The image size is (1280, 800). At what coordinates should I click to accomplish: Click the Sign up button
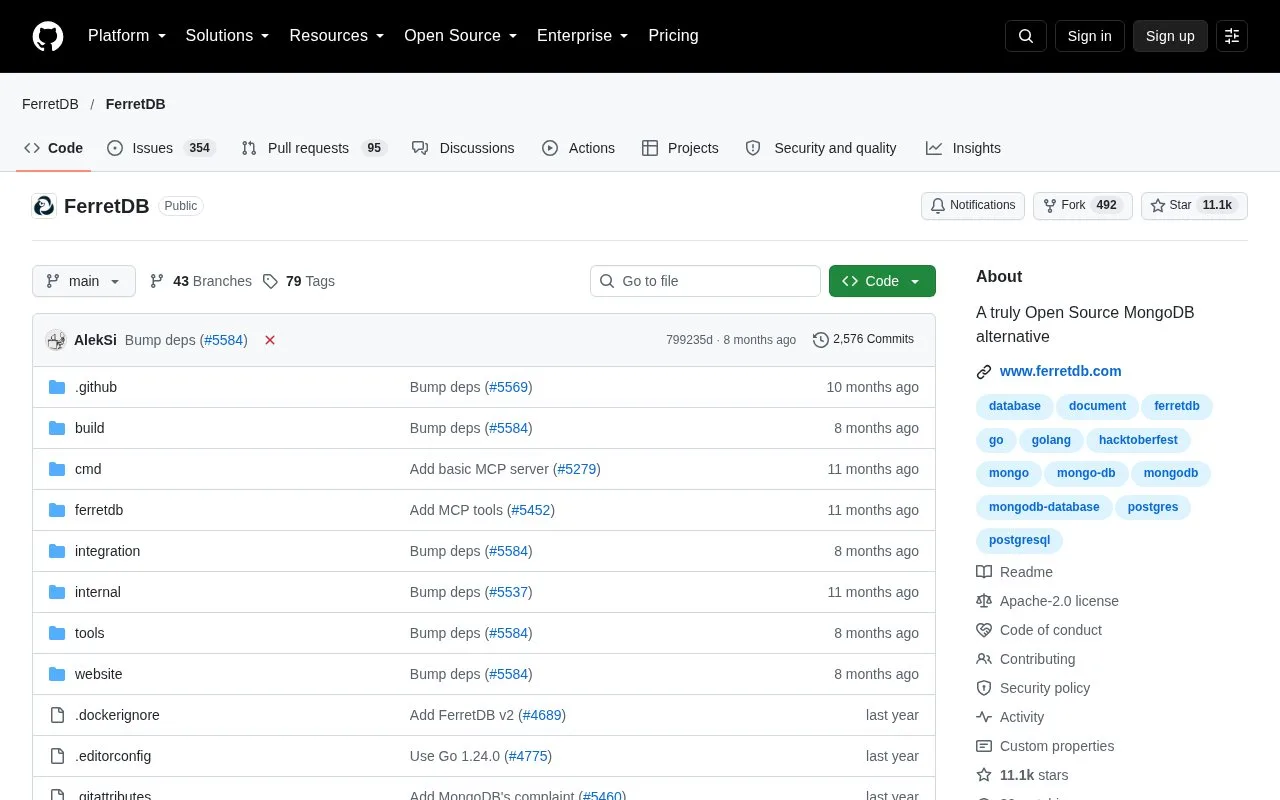1170,36
